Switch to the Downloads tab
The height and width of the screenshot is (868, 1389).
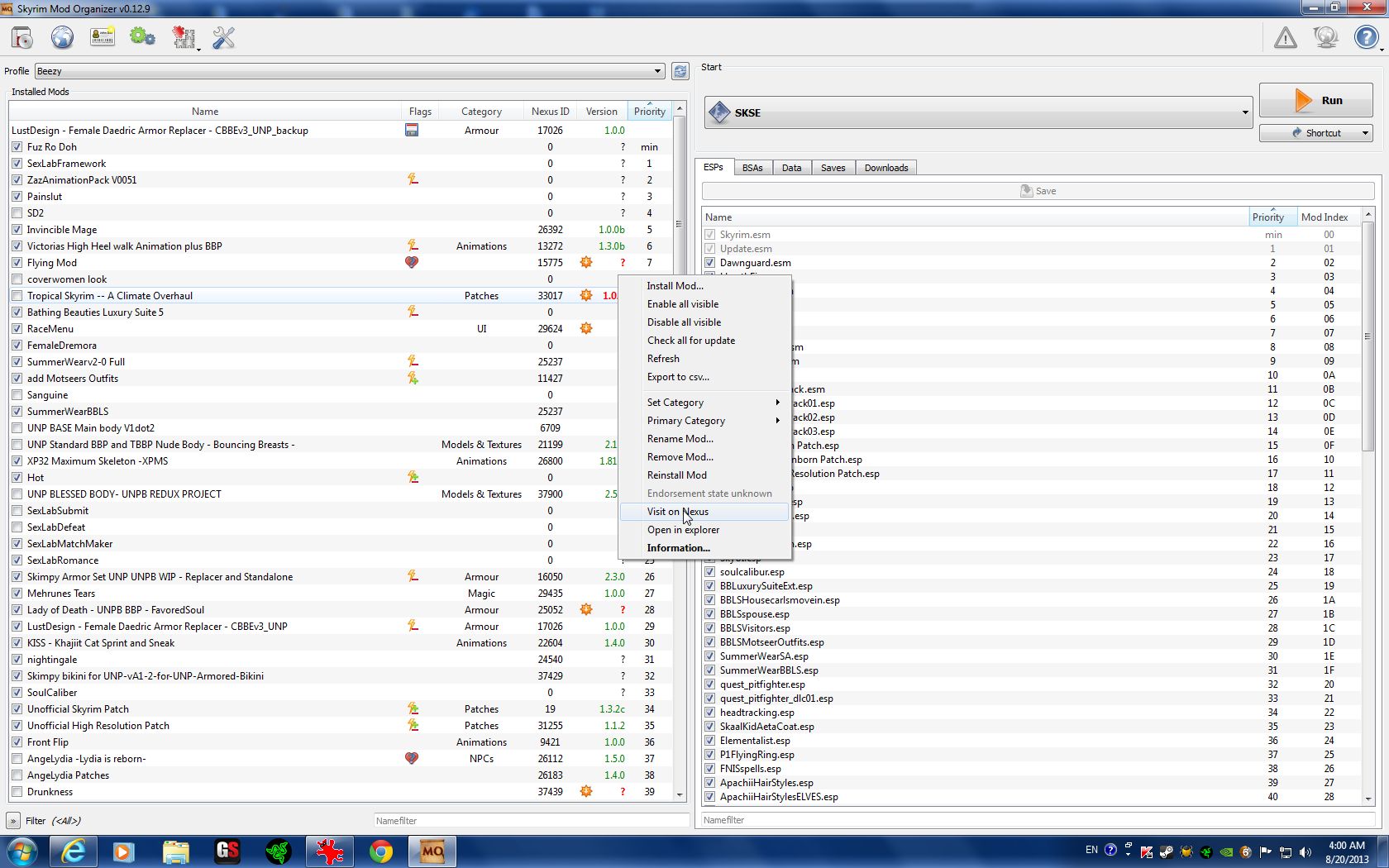pyautogui.click(x=885, y=168)
